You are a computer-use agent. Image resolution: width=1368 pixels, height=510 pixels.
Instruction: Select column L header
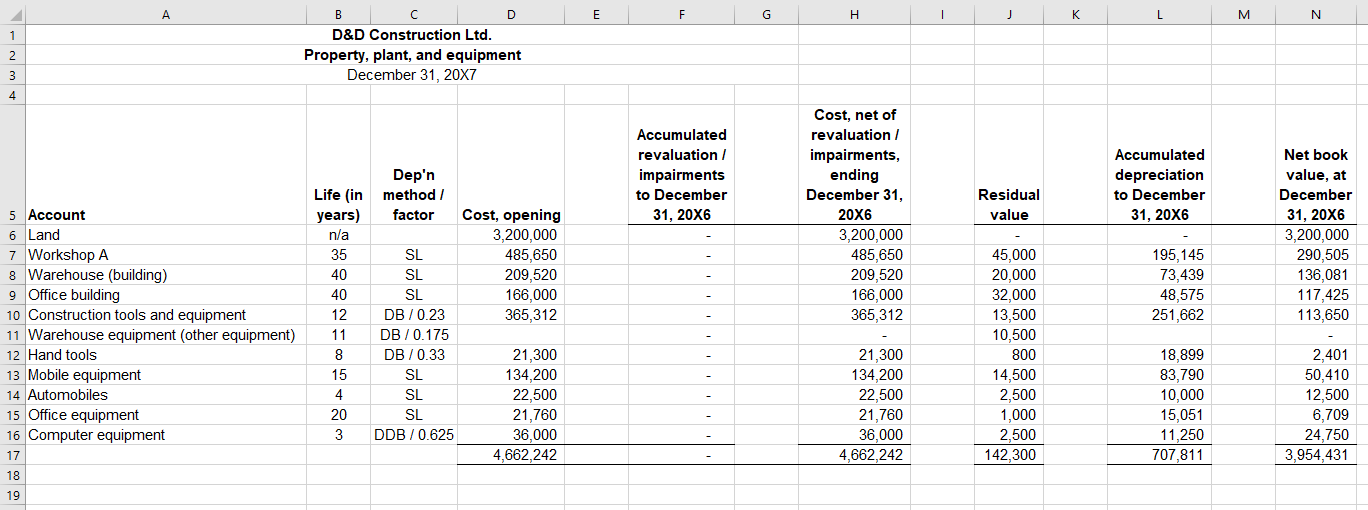(1160, 14)
